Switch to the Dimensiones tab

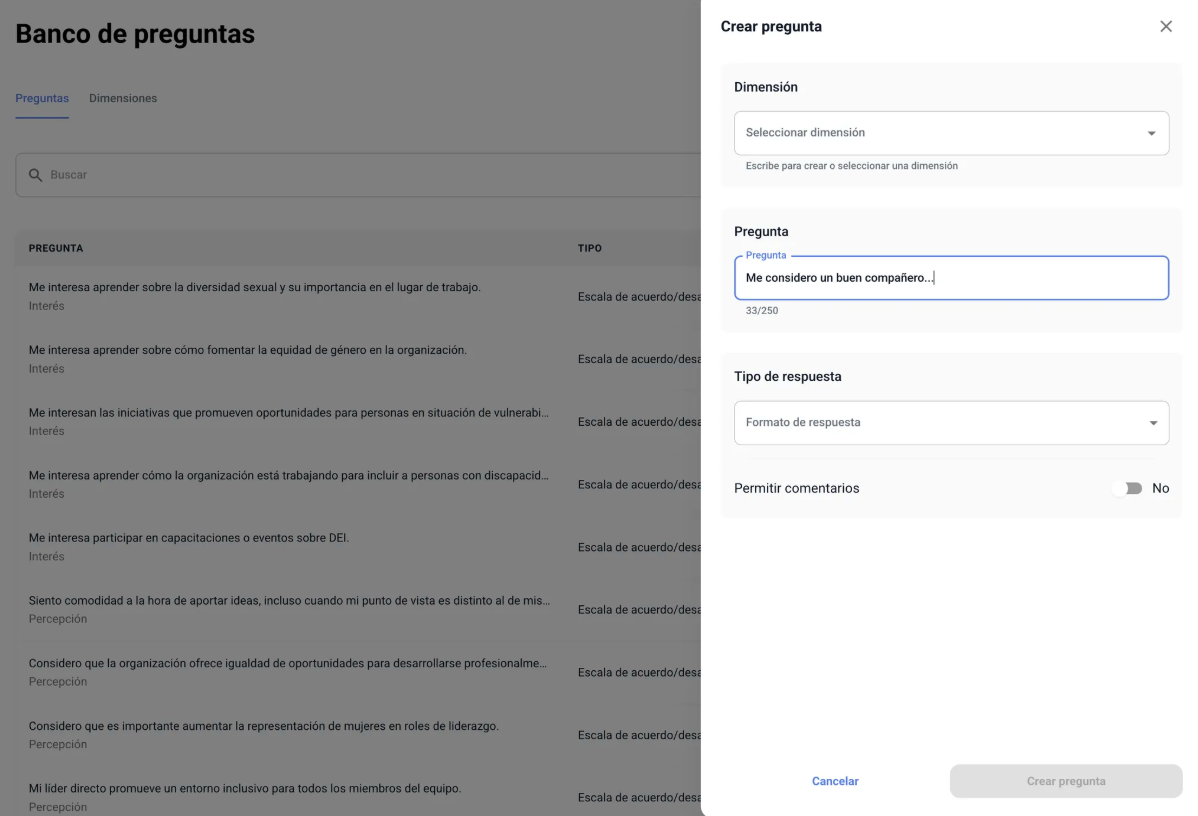[123, 98]
